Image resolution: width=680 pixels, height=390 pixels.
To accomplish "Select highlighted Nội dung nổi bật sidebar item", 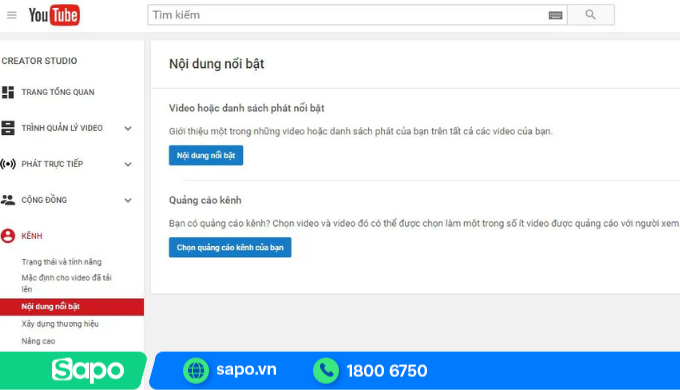I will pos(72,307).
